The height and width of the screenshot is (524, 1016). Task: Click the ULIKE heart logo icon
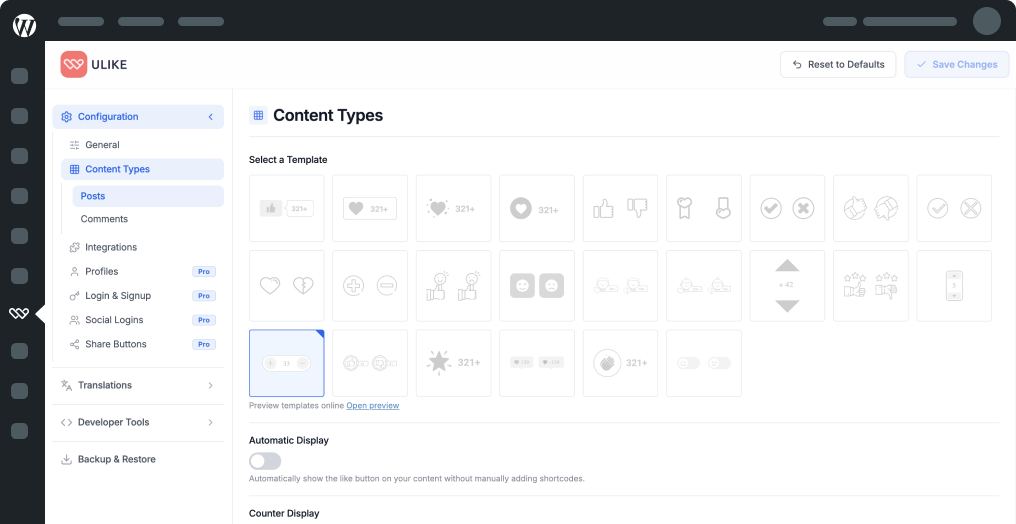pos(73,65)
